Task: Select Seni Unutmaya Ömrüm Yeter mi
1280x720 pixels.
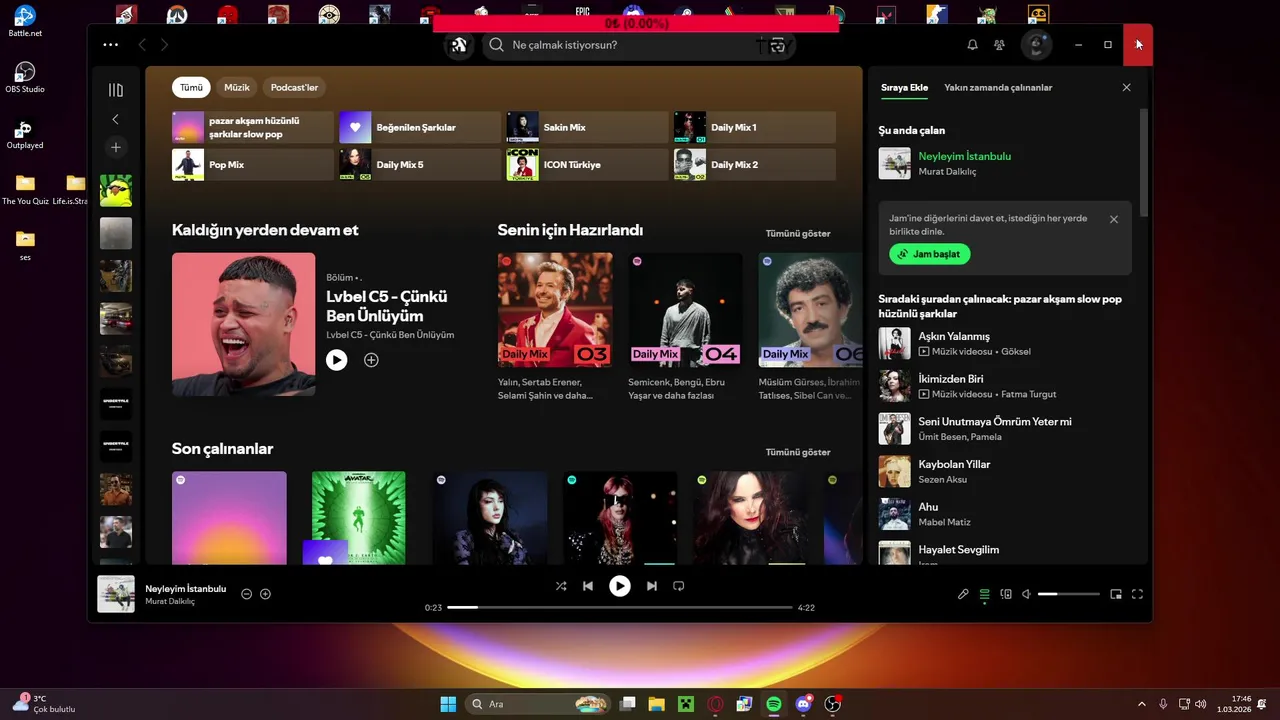Action: (1004, 428)
